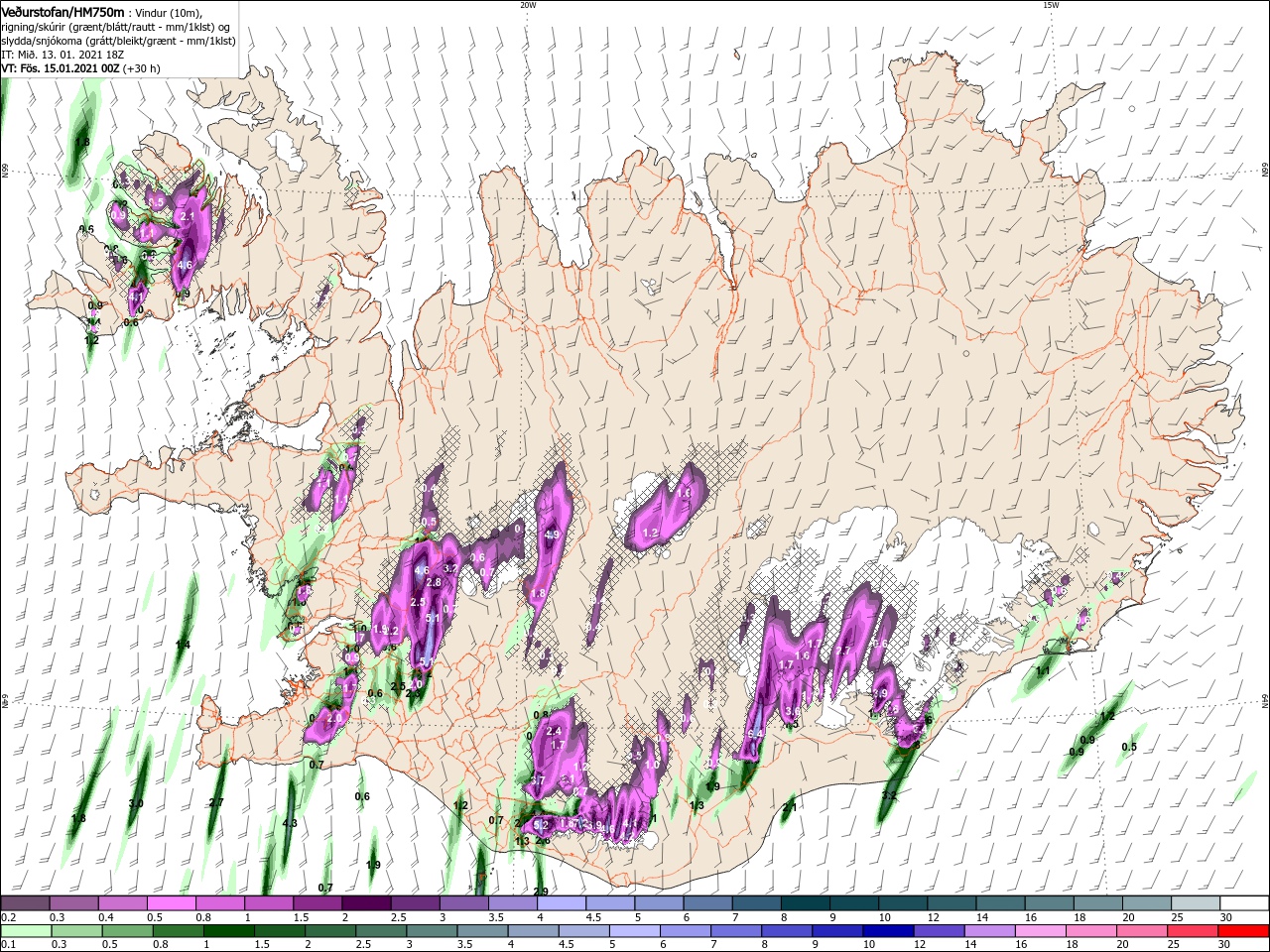Click the 4.5 label in the rain legend

click(x=566, y=945)
